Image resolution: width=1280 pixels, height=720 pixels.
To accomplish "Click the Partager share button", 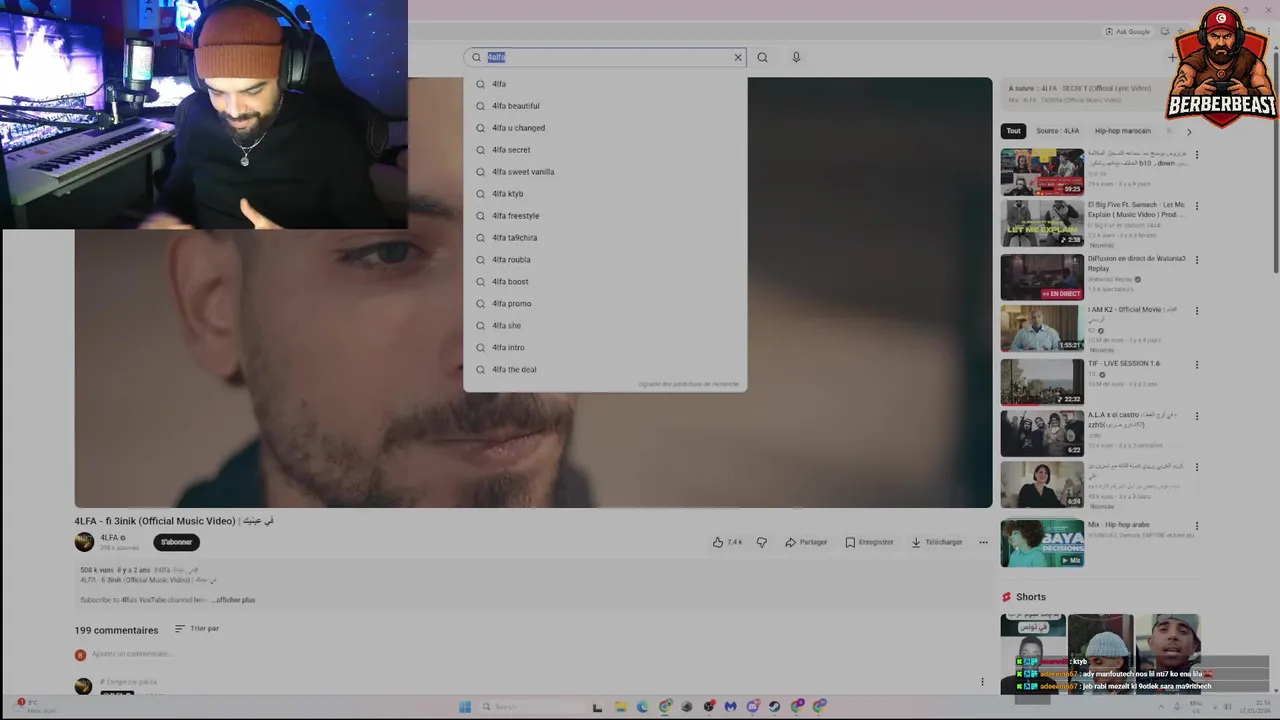I will point(806,542).
